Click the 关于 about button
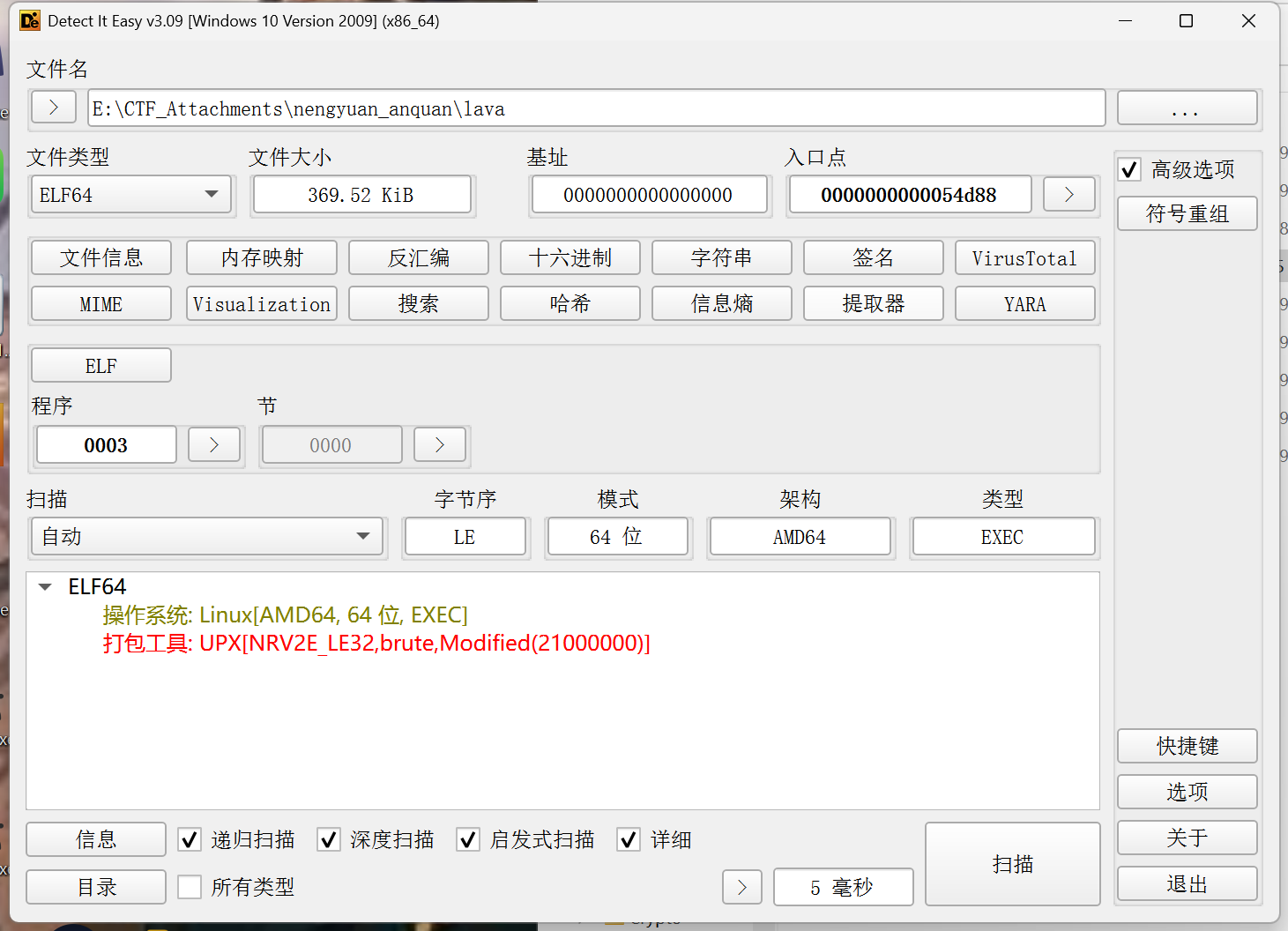 1187,838
